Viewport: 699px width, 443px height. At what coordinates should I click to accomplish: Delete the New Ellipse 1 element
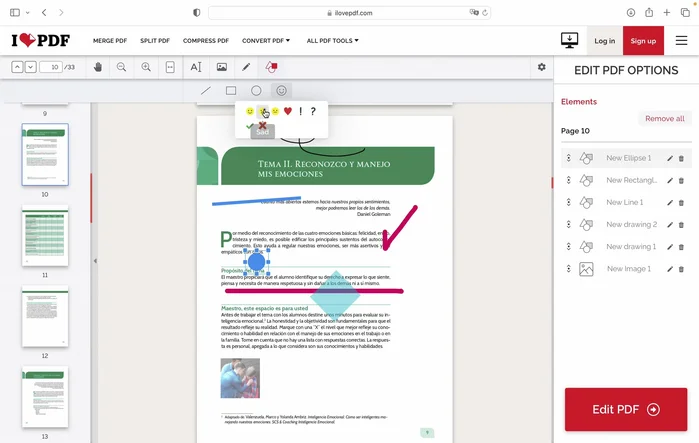pos(681,158)
